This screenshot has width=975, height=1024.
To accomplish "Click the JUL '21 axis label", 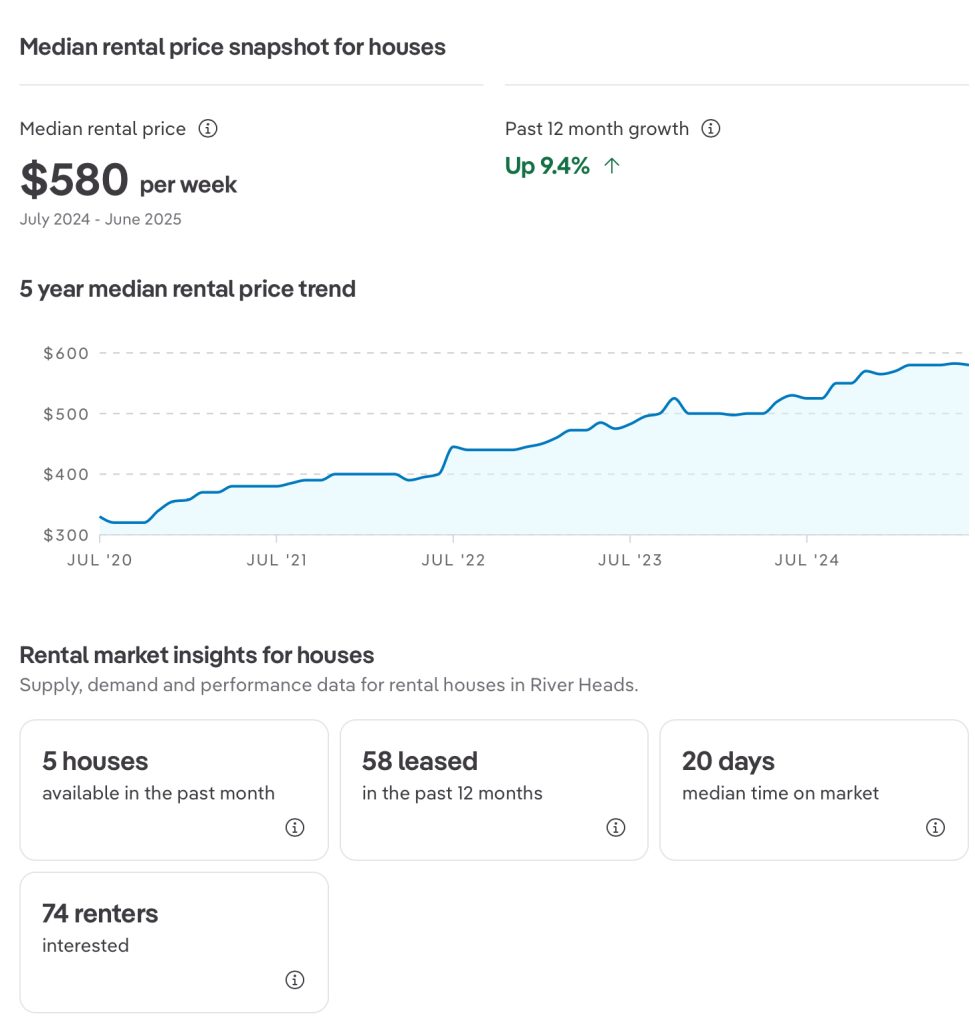I will [276, 560].
